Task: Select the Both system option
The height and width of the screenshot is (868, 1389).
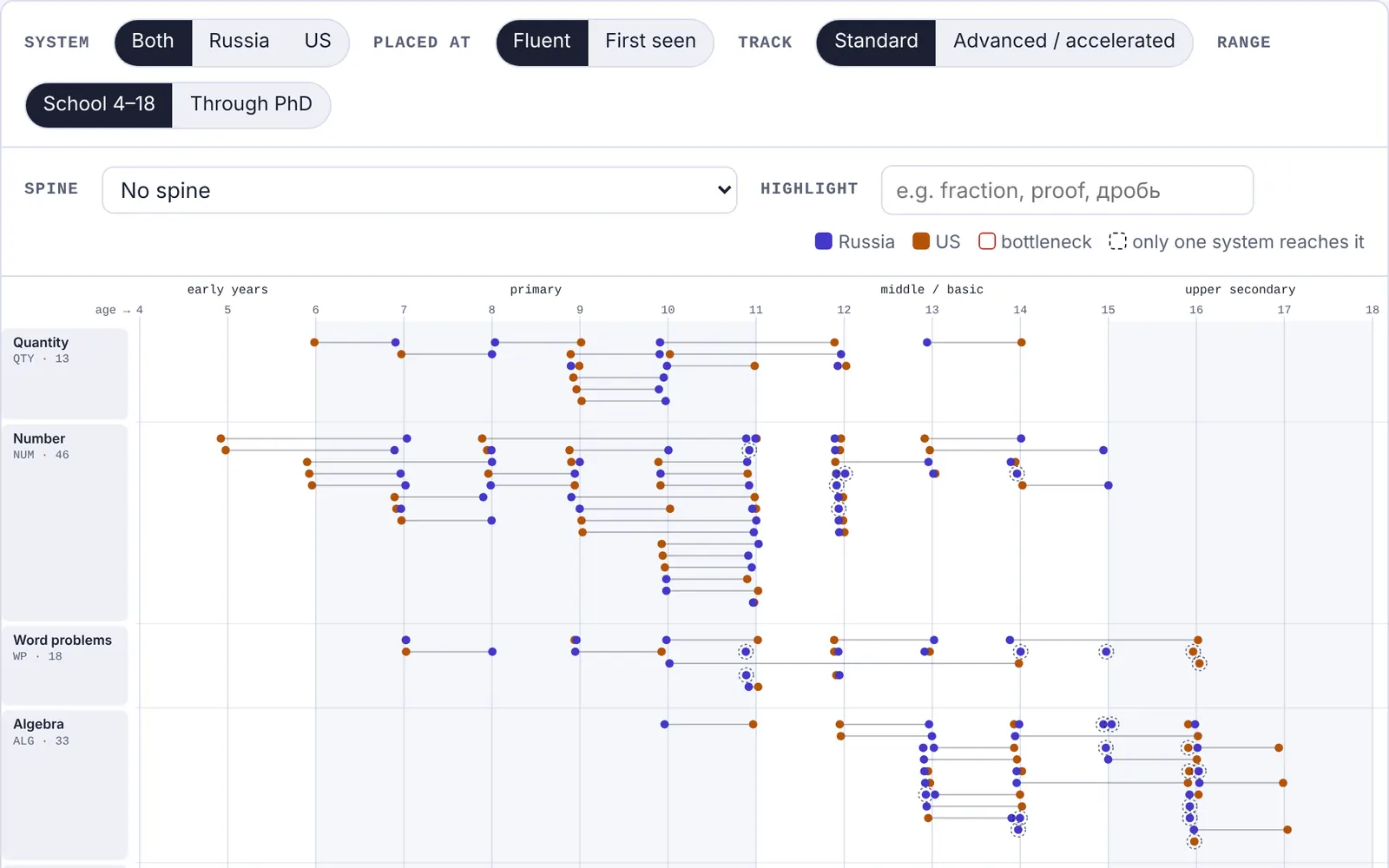Action: [153, 42]
